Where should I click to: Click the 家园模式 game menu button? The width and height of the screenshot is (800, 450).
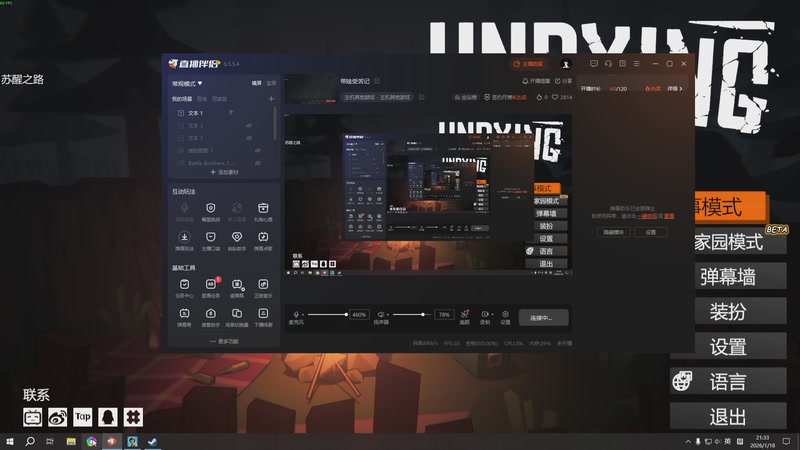[x=740, y=242]
